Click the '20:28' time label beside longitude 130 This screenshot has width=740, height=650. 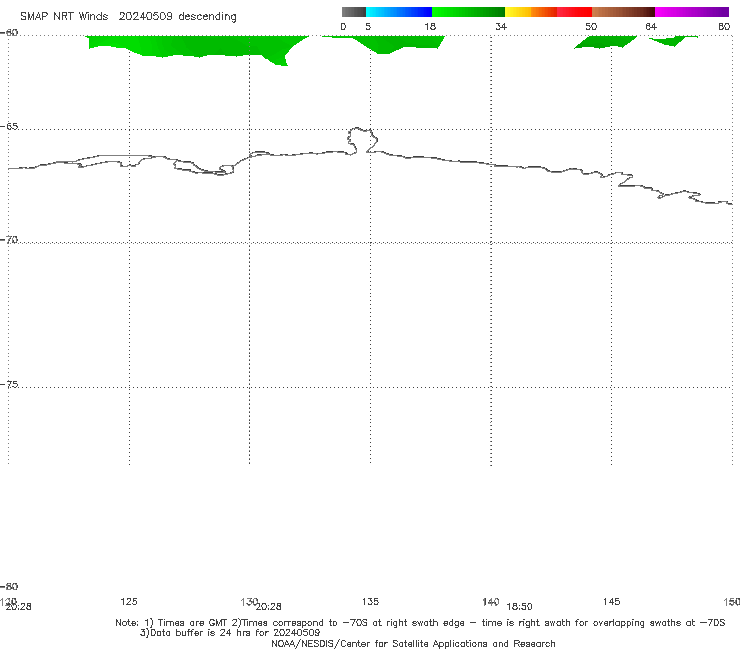pos(269,607)
